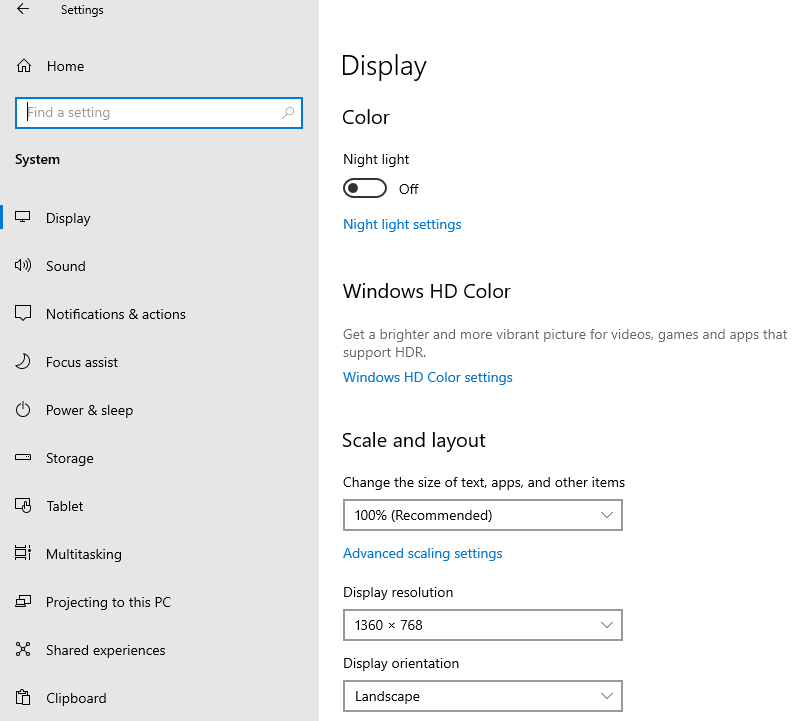Open Shared experiences page

click(106, 650)
